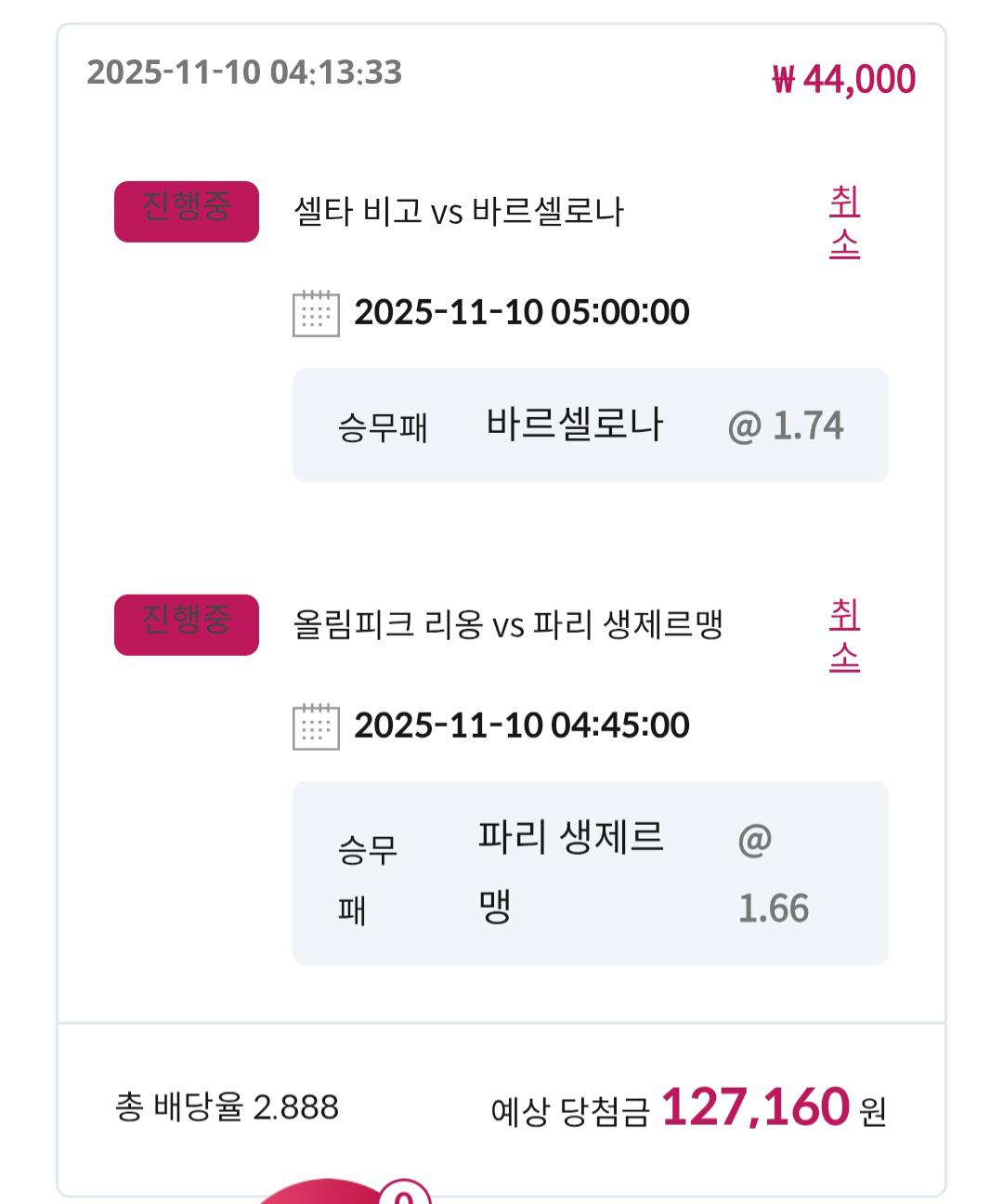Click the 총 배당율 2.888 total odds

tap(228, 1107)
